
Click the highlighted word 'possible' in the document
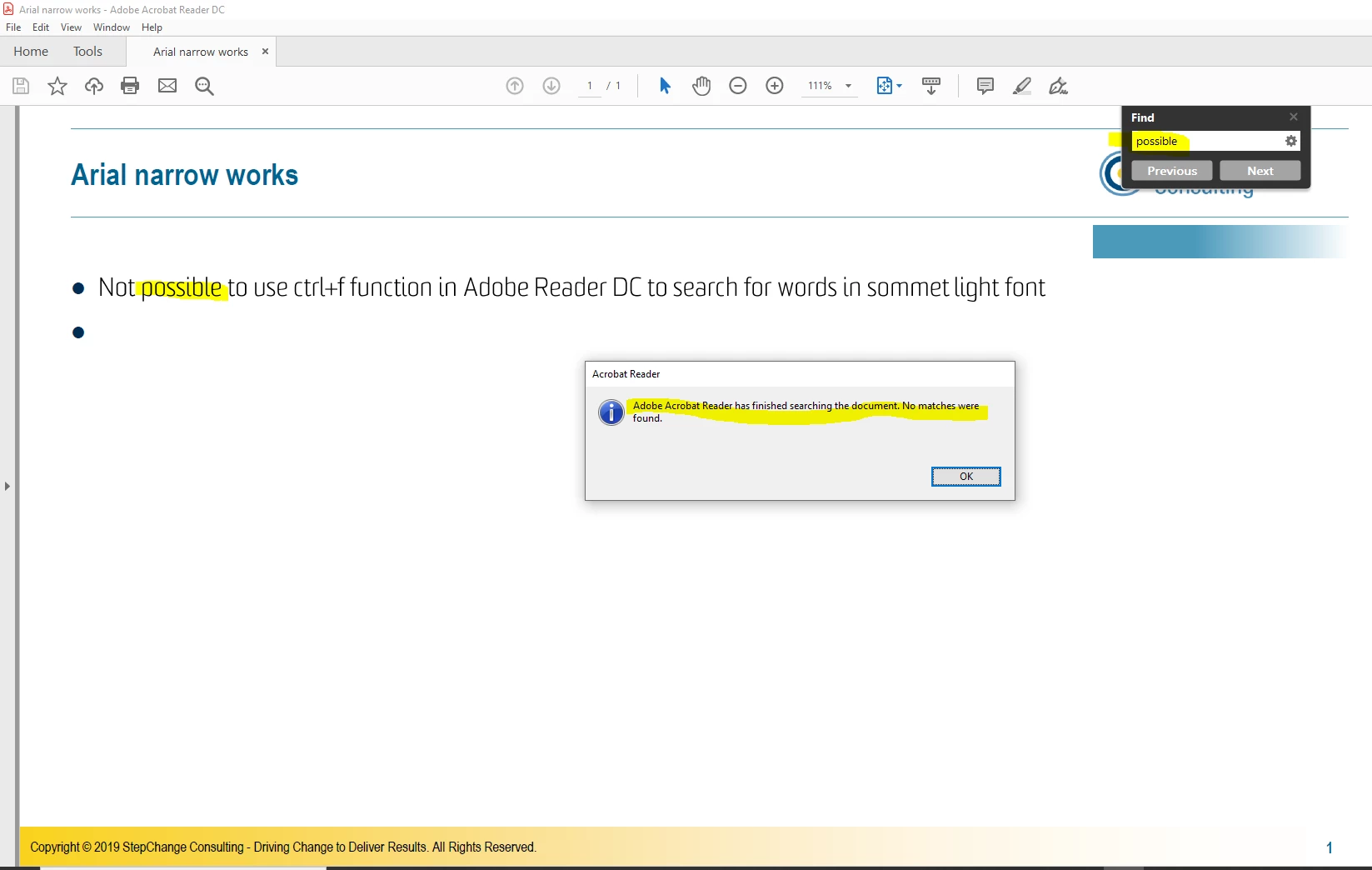pyautogui.click(x=182, y=288)
